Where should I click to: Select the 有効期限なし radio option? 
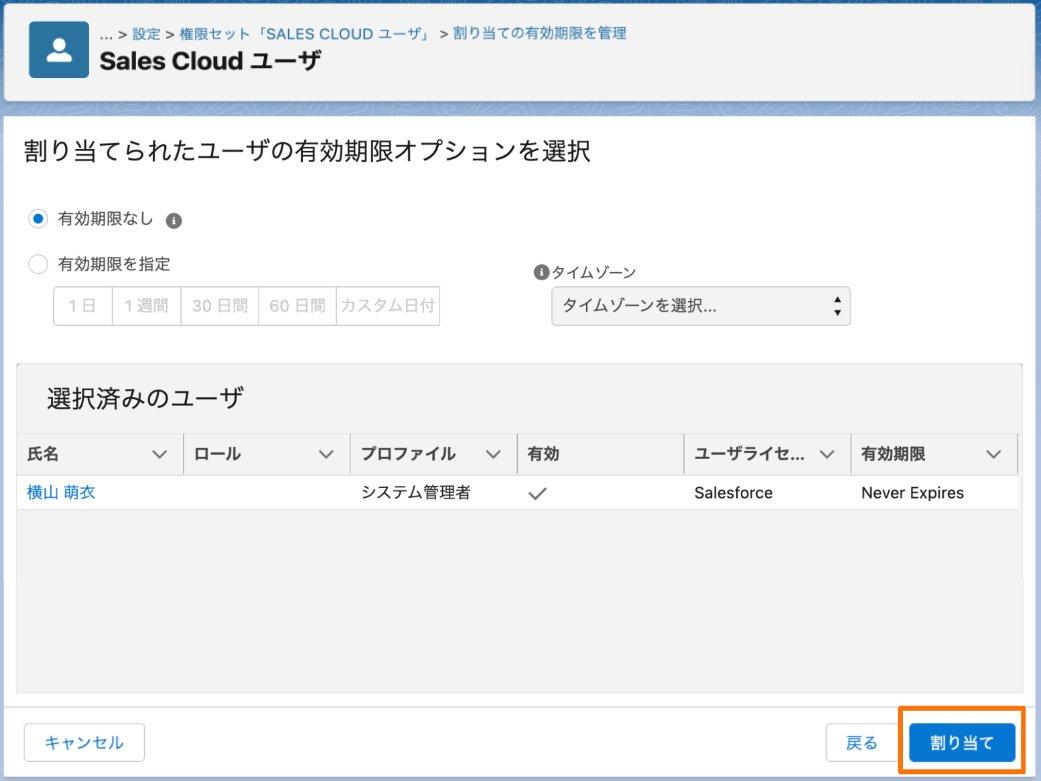38,218
